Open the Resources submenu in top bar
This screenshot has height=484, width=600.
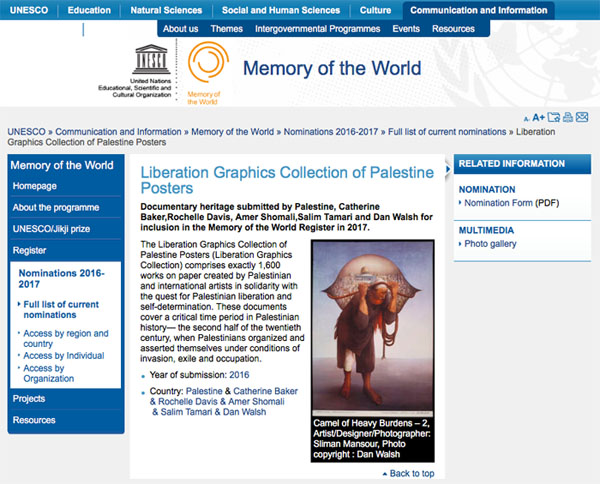(453, 29)
